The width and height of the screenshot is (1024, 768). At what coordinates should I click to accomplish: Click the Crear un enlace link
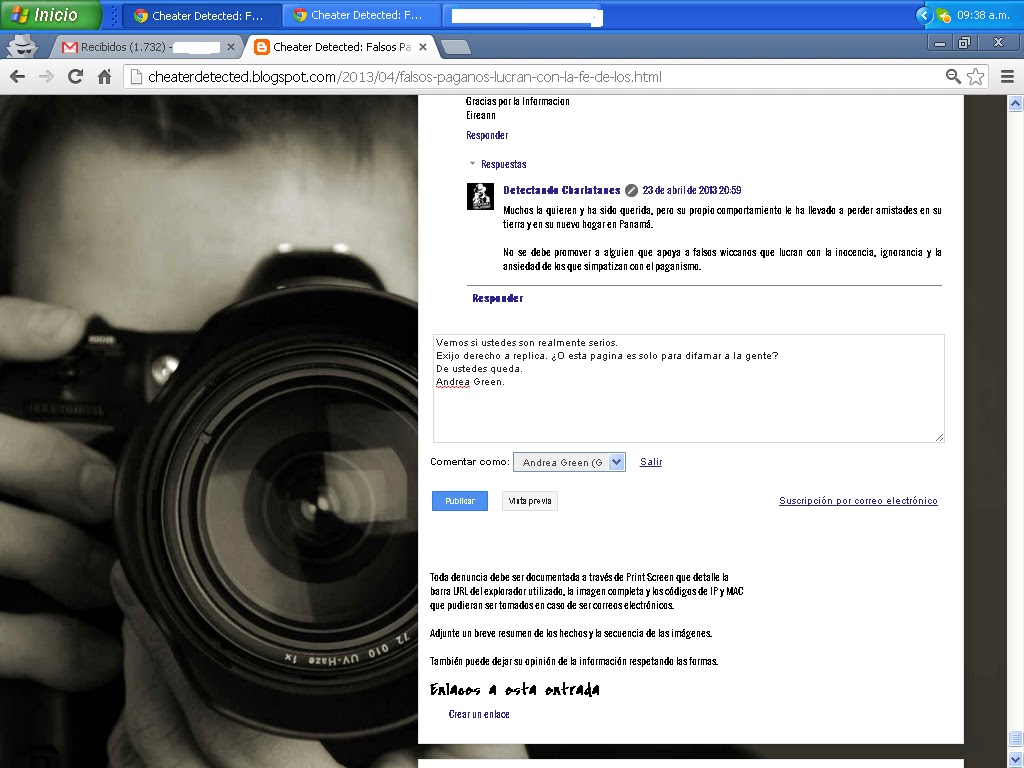pyautogui.click(x=479, y=714)
